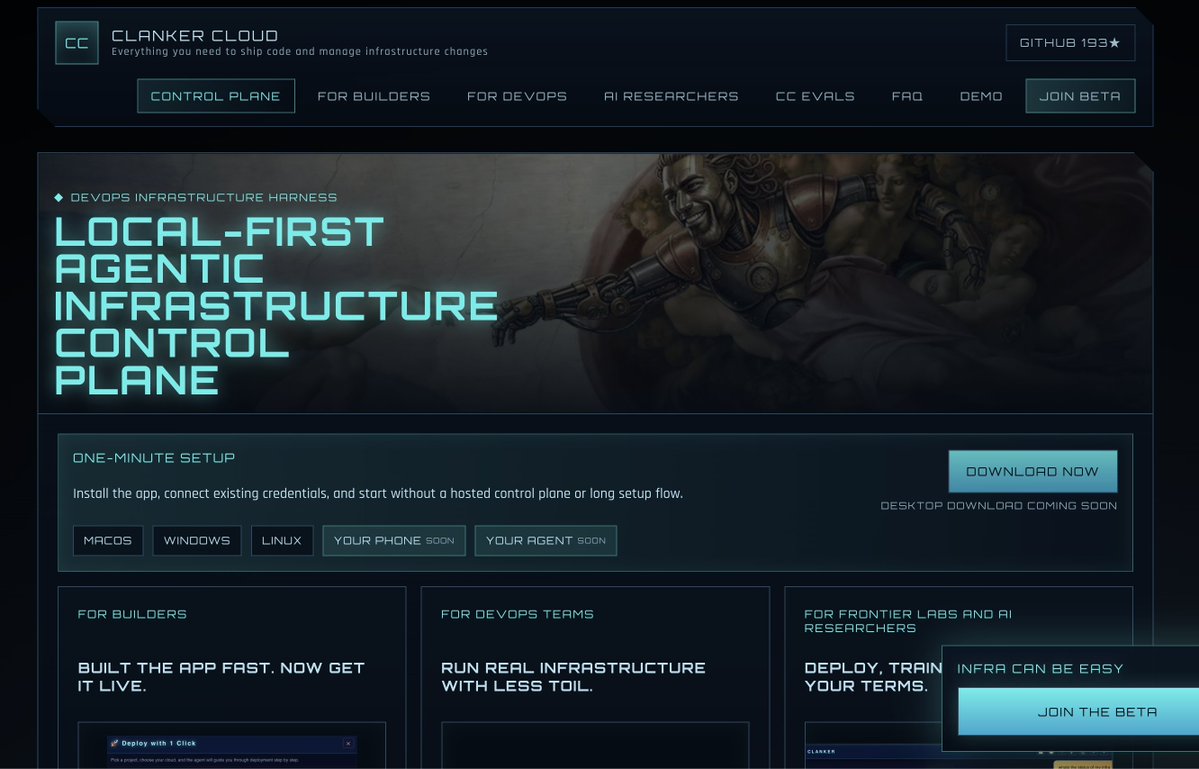This screenshot has height=769, width=1199.
Task: Click the "Everything you need to ship code" subtitle
Action: click(300, 51)
